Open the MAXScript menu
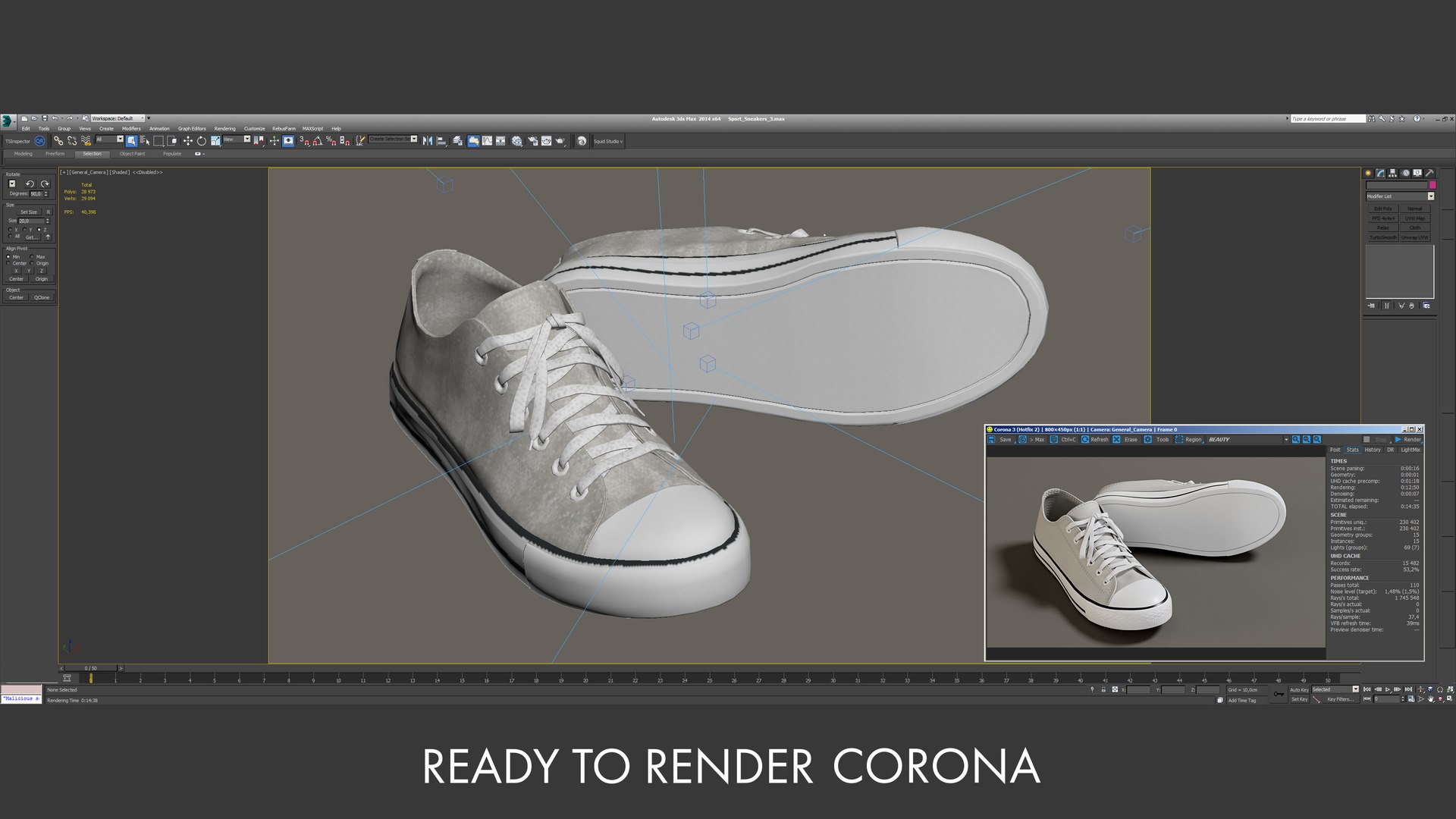Screen dimensions: 1456x819 point(312,128)
